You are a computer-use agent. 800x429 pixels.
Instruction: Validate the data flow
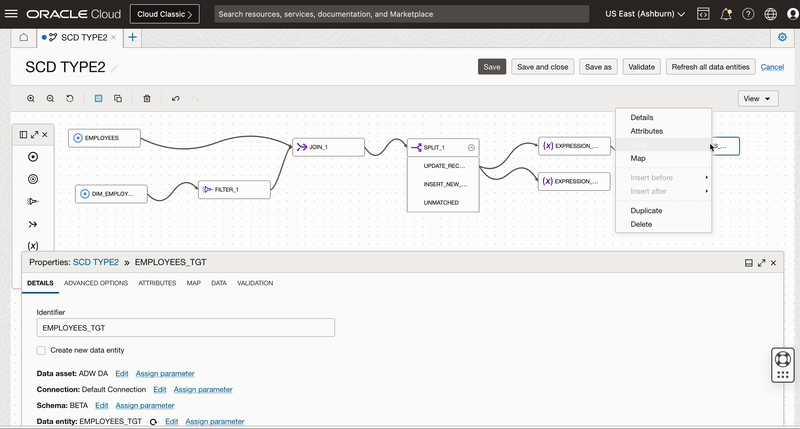pos(641,67)
